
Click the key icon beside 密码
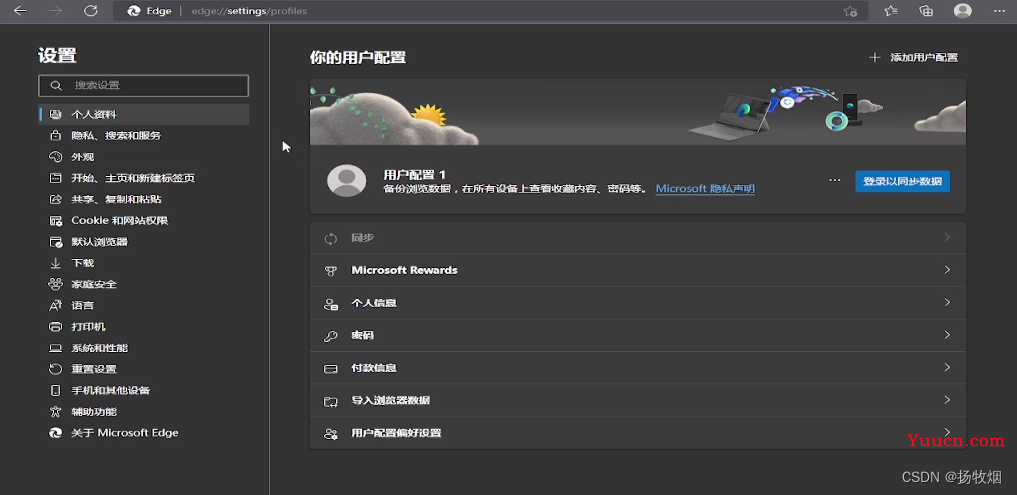tap(331, 336)
